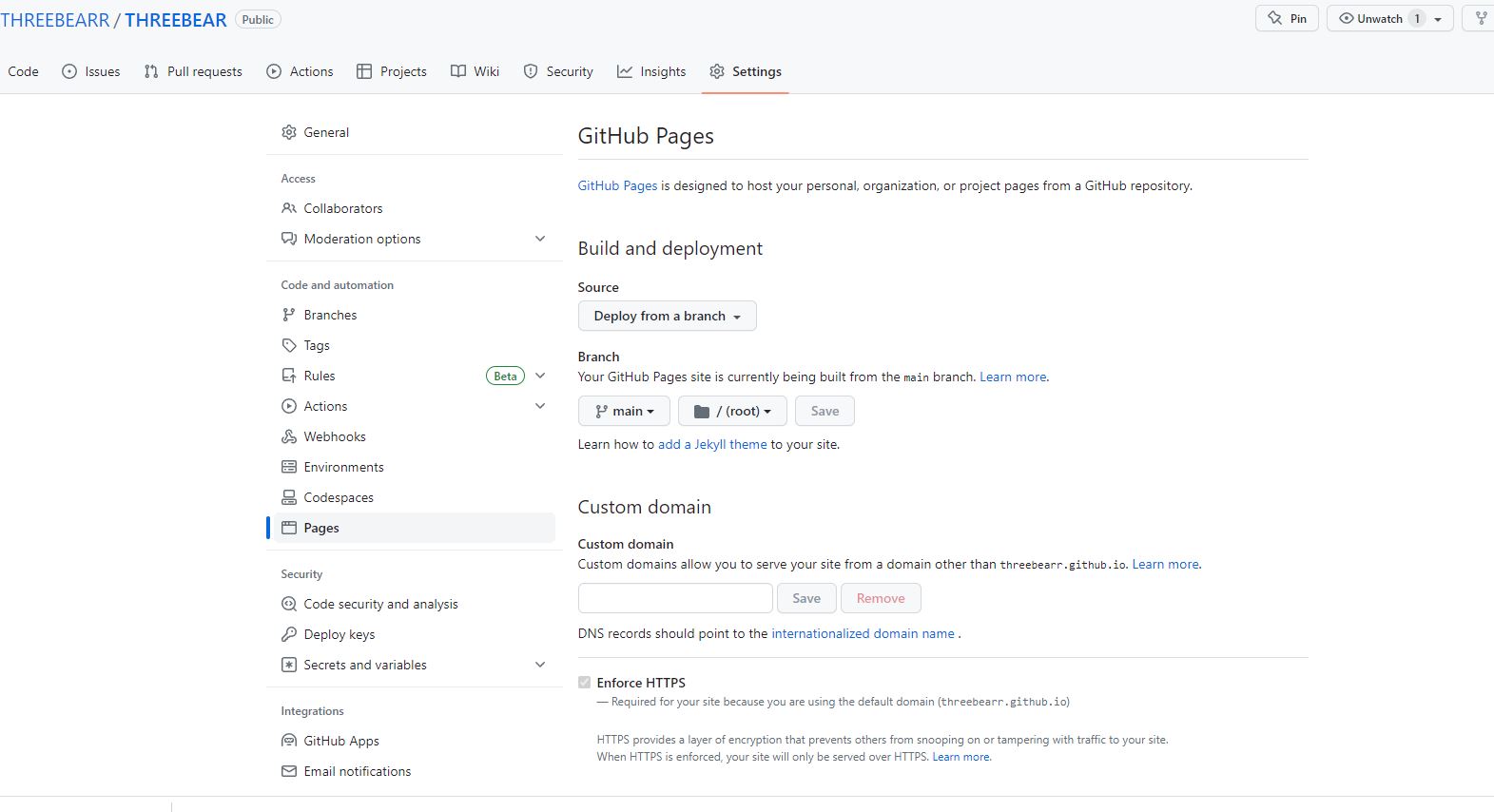Open the THREEBEAR repository name link
The height and width of the screenshot is (812, 1494).
click(176, 20)
